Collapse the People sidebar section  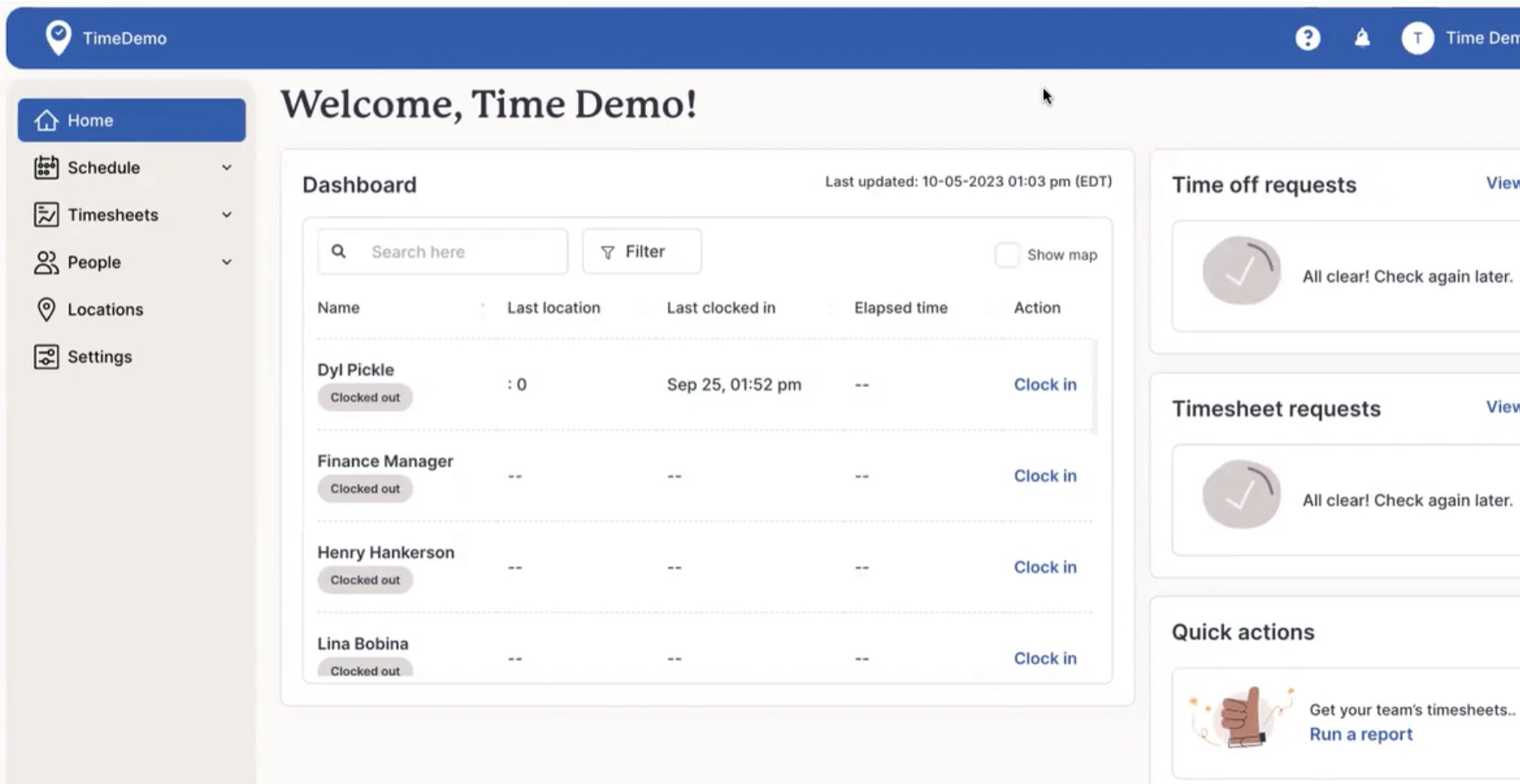click(x=226, y=262)
